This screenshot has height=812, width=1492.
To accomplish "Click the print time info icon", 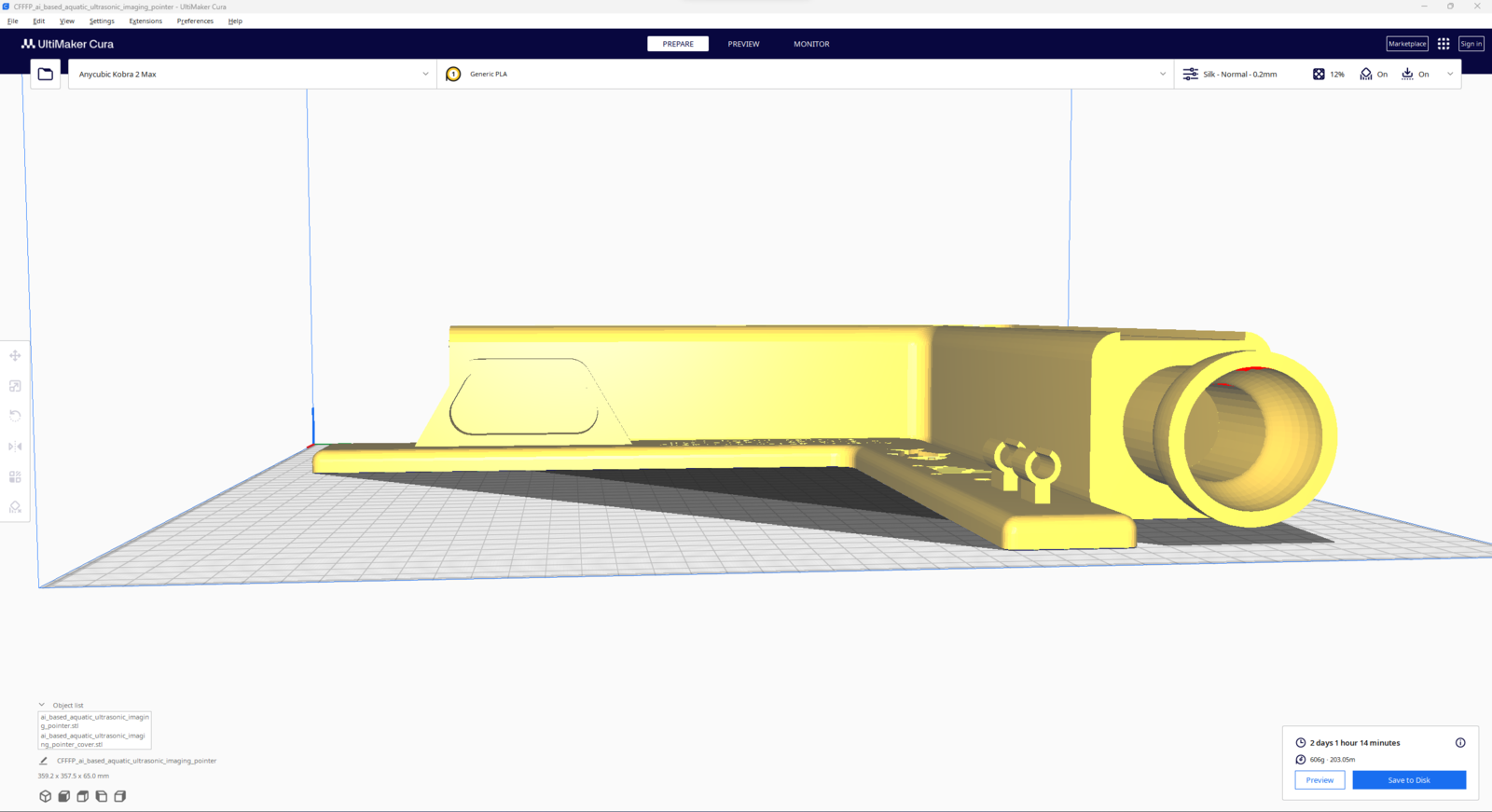I will [x=1460, y=743].
